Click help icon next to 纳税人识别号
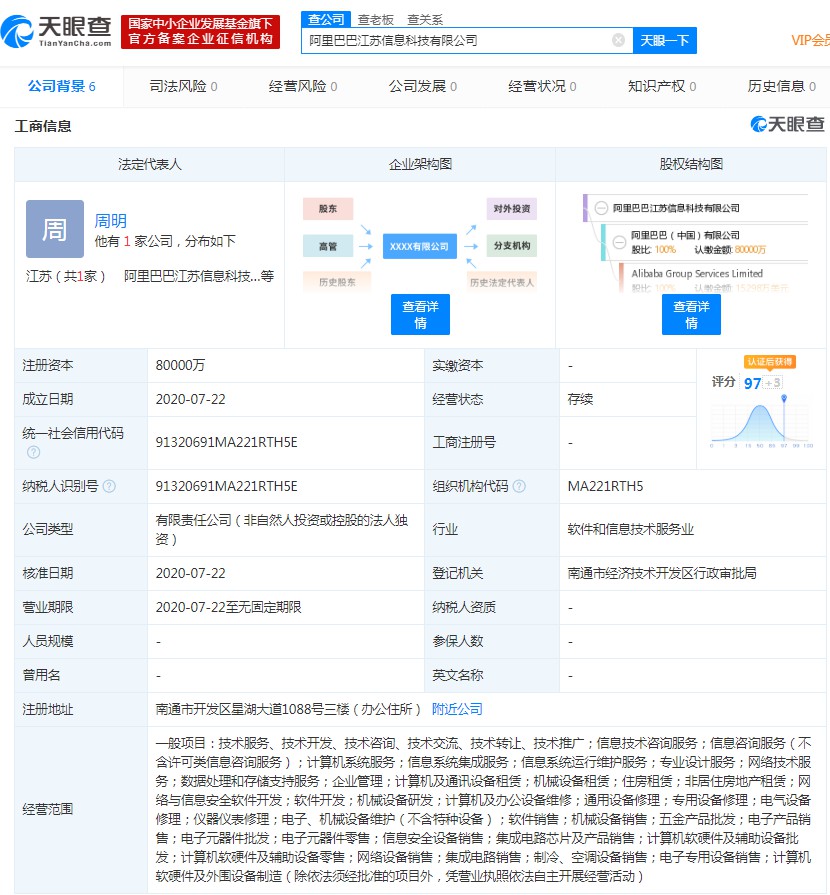 coord(109,486)
